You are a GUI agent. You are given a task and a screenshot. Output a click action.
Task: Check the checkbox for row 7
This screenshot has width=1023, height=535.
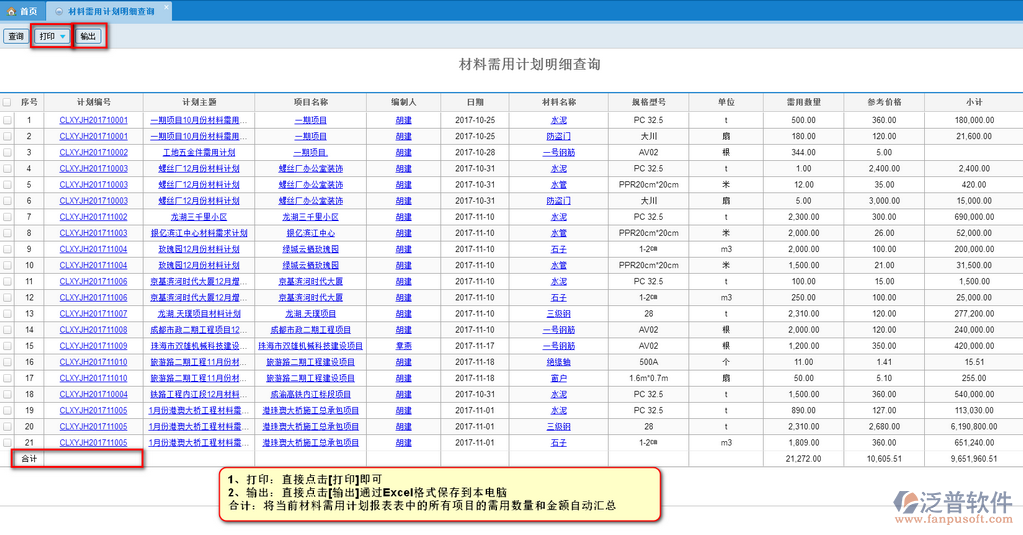[7, 217]
